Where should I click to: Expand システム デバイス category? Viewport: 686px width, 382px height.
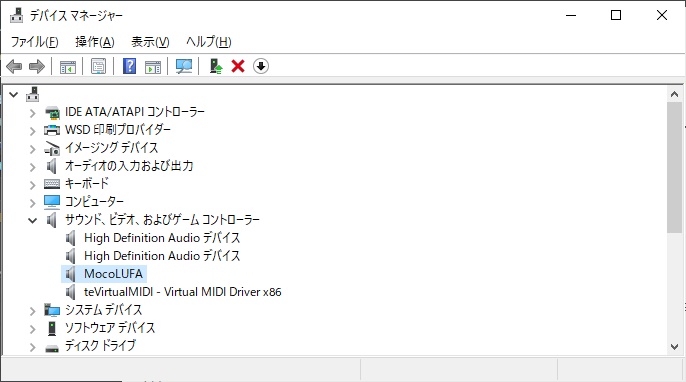(x=32, y=311)
